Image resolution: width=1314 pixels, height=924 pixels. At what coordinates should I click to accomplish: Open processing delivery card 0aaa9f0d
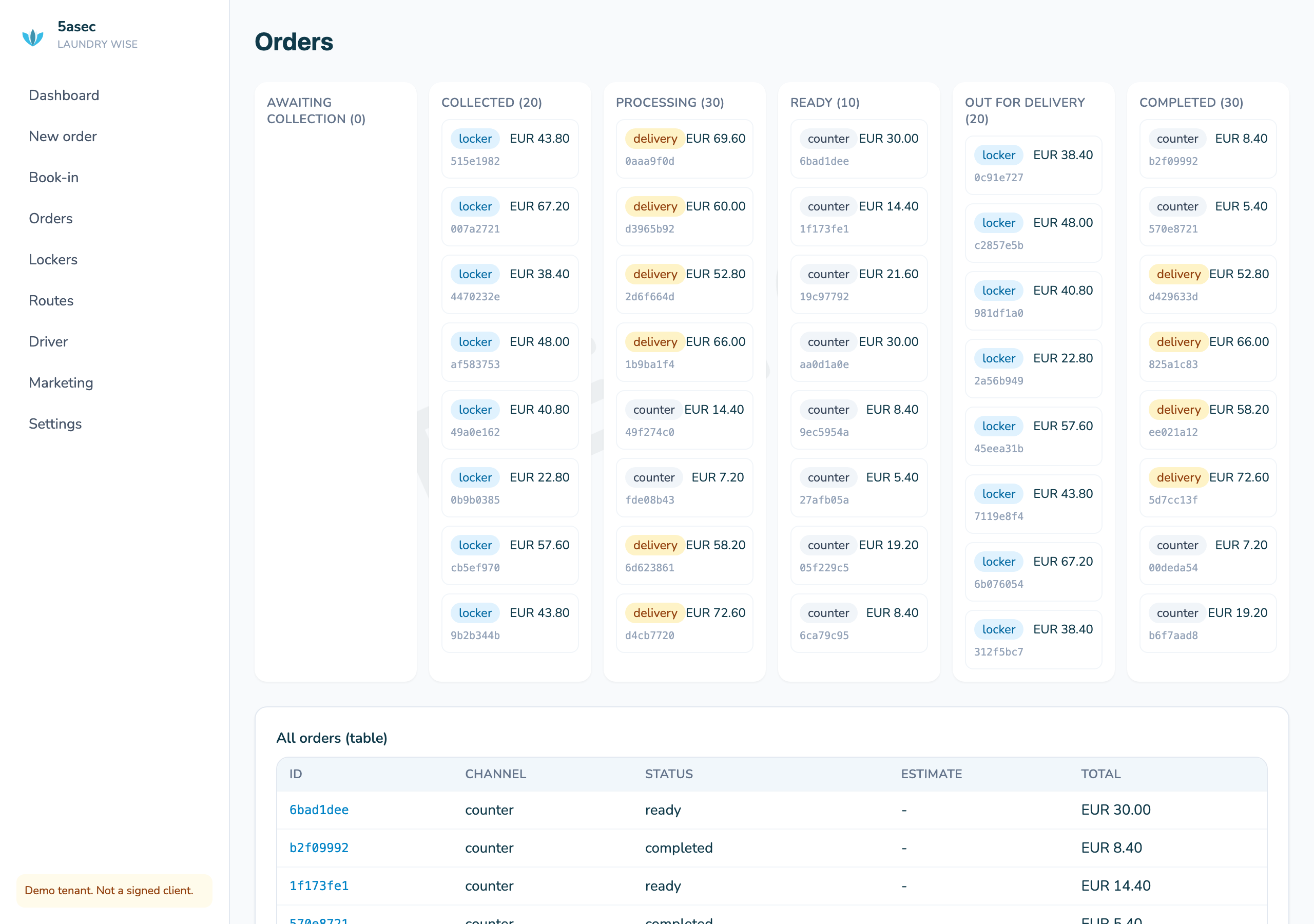click(x=685, y=149)
